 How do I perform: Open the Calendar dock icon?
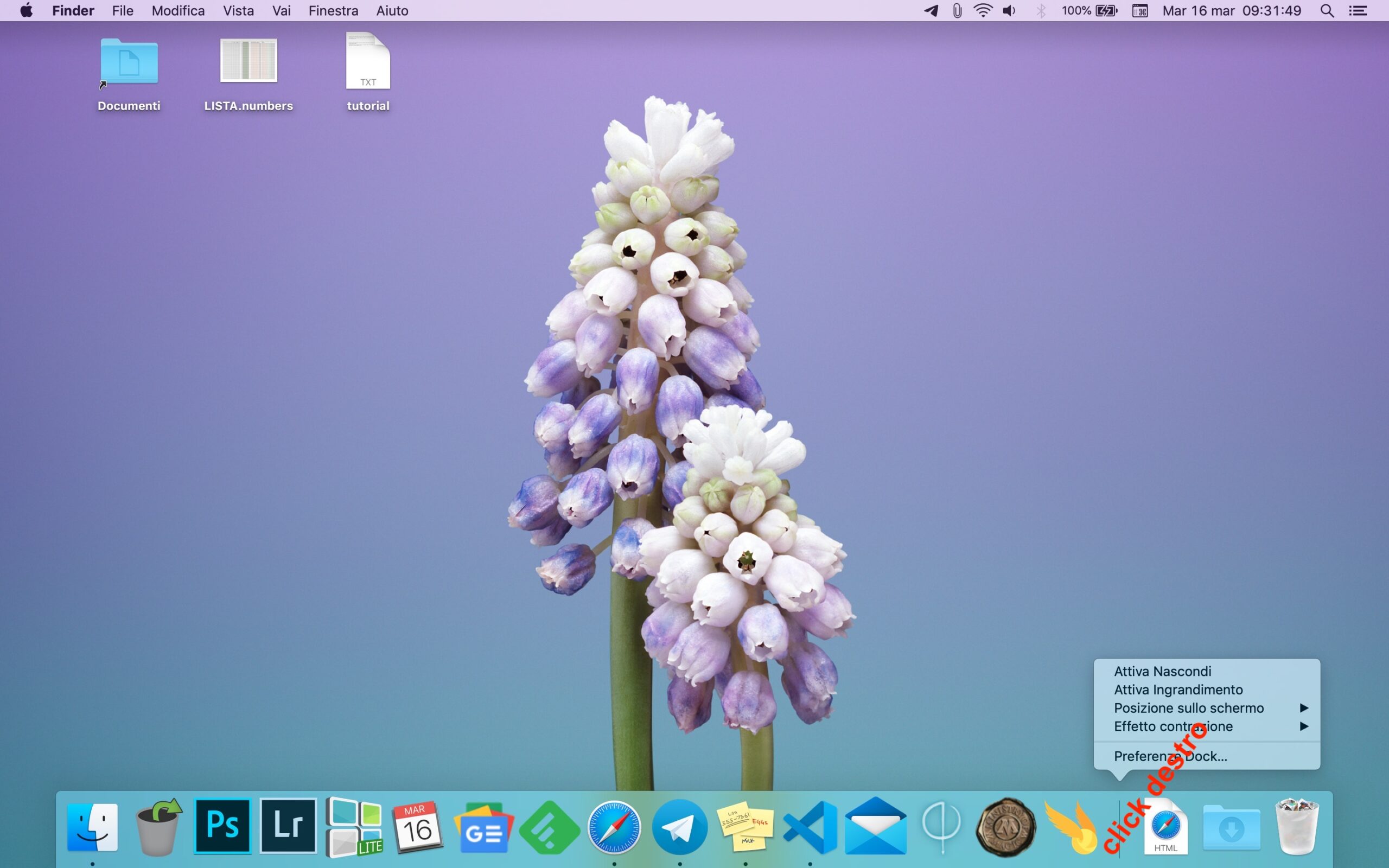pos(417,827)
